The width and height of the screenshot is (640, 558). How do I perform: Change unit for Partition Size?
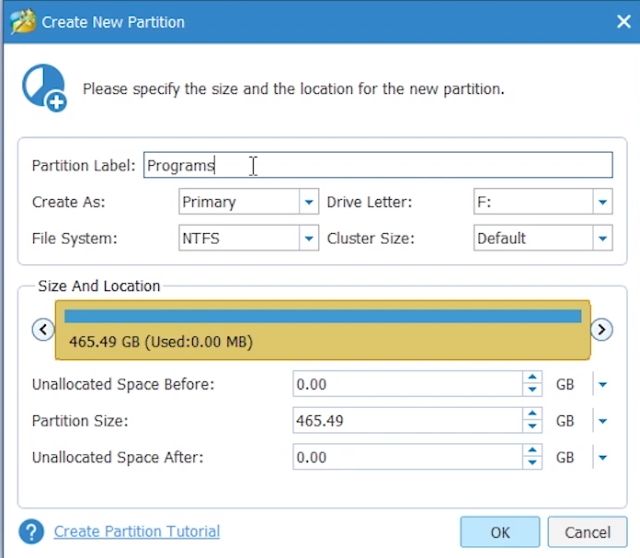coord(602,420)
